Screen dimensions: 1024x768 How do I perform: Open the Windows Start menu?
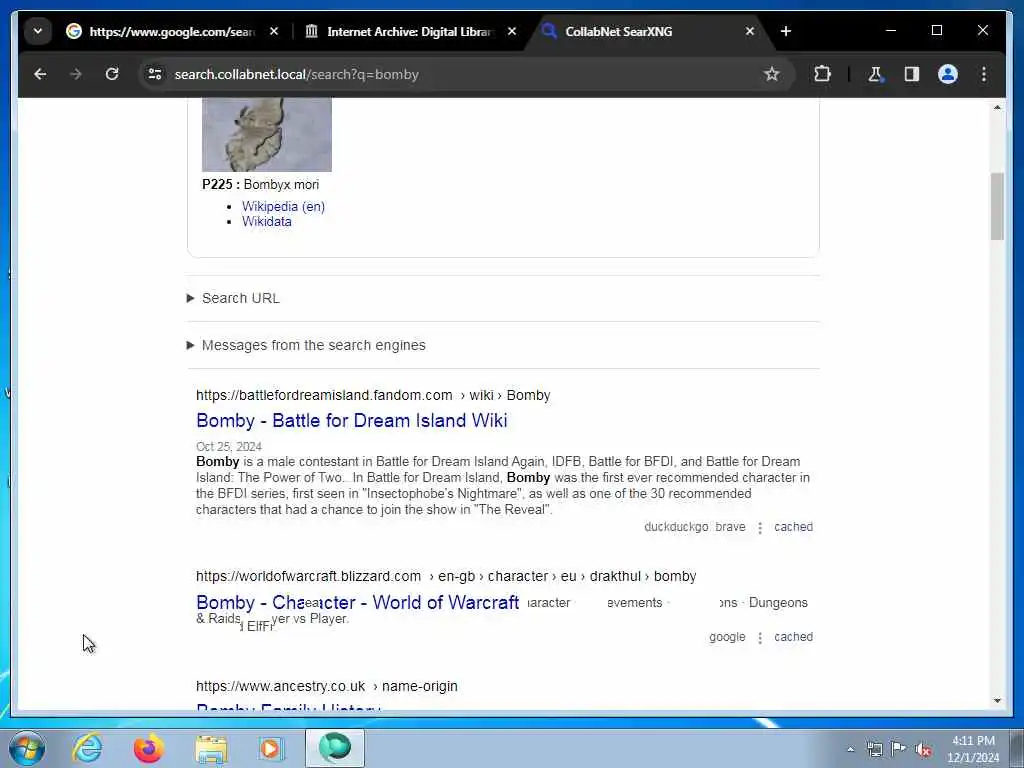click(27, 748)
